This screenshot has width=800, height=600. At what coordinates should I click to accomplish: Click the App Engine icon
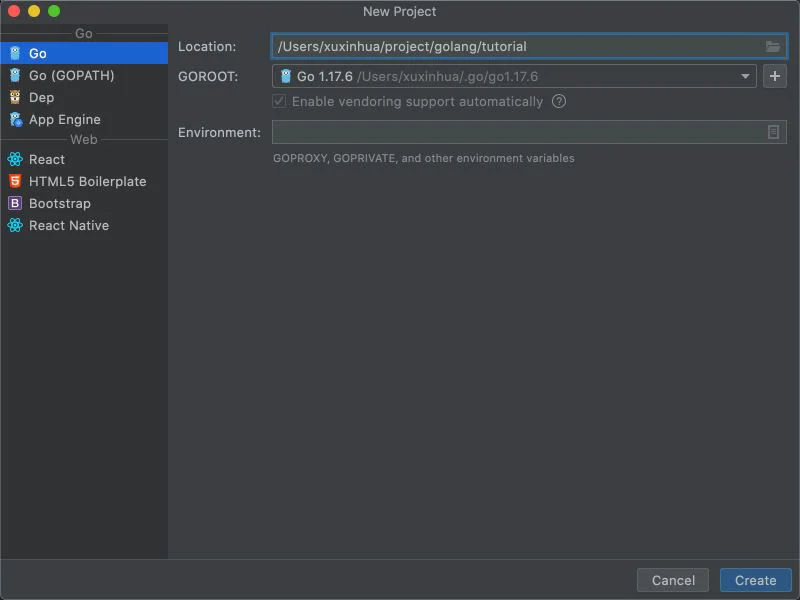(x=15, y=119)
